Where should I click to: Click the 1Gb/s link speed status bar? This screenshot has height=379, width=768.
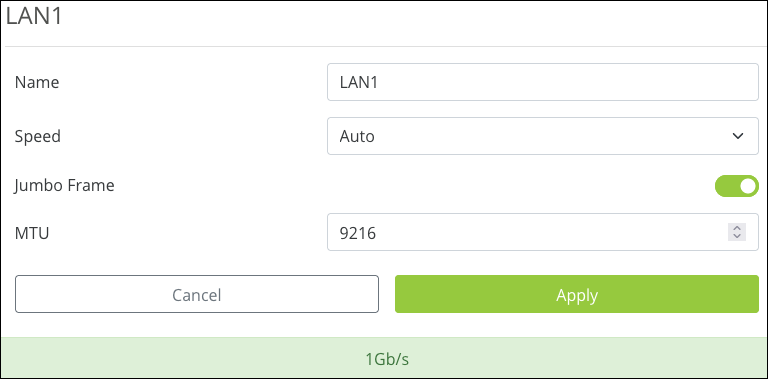tap(384, 358)
